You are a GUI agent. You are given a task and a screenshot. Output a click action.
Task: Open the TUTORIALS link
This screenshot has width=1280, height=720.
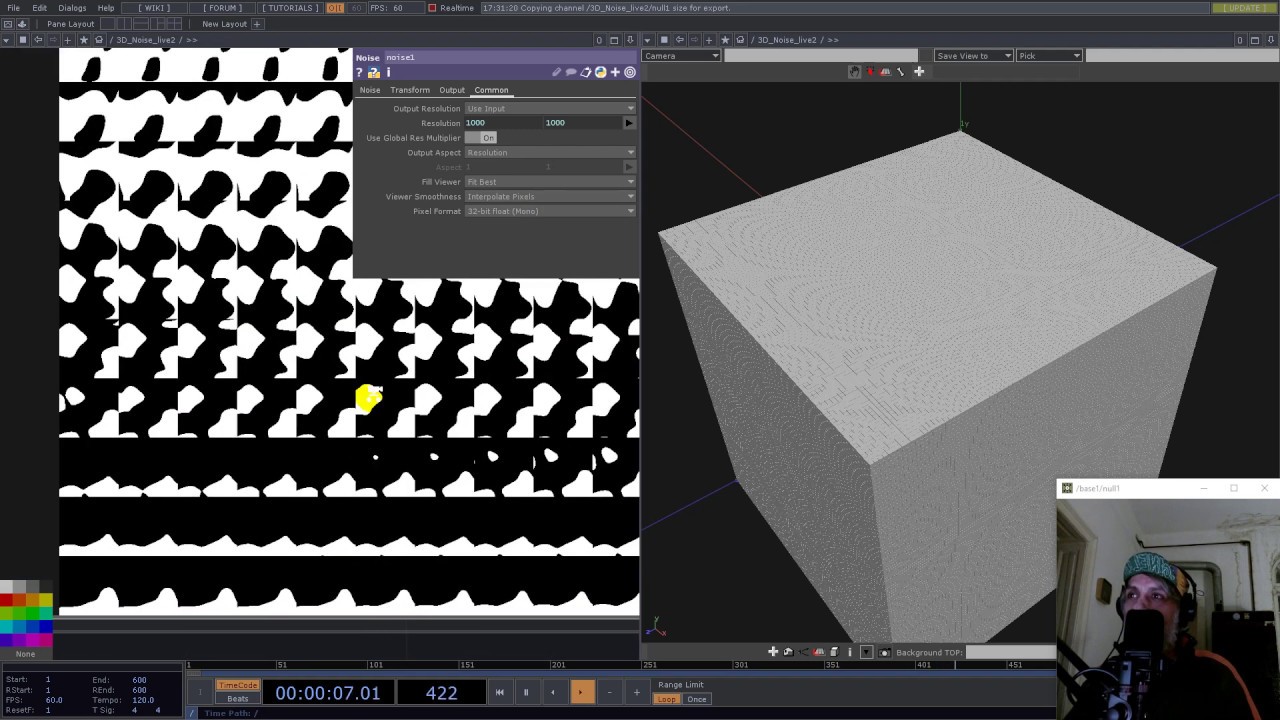(x=290, y=8)
